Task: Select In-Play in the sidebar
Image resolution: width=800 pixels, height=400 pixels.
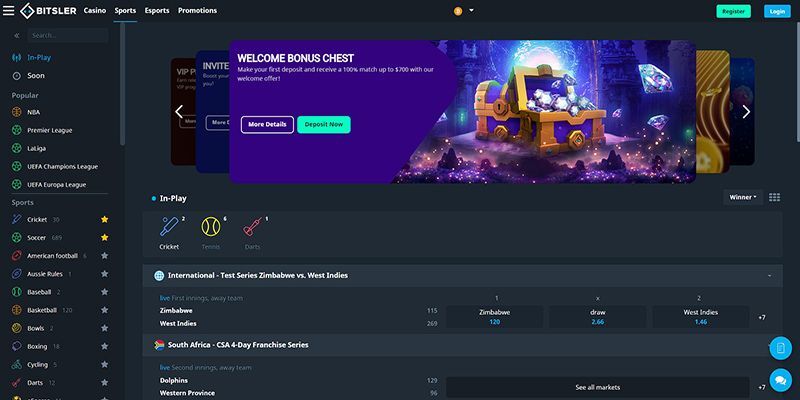Action: (x=39, y=58)
